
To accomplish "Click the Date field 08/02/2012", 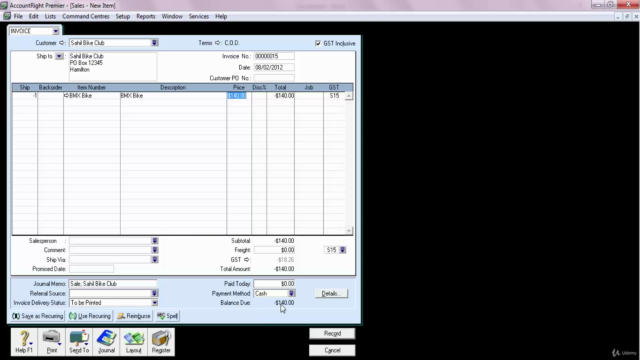I will [x=274, y=67].
